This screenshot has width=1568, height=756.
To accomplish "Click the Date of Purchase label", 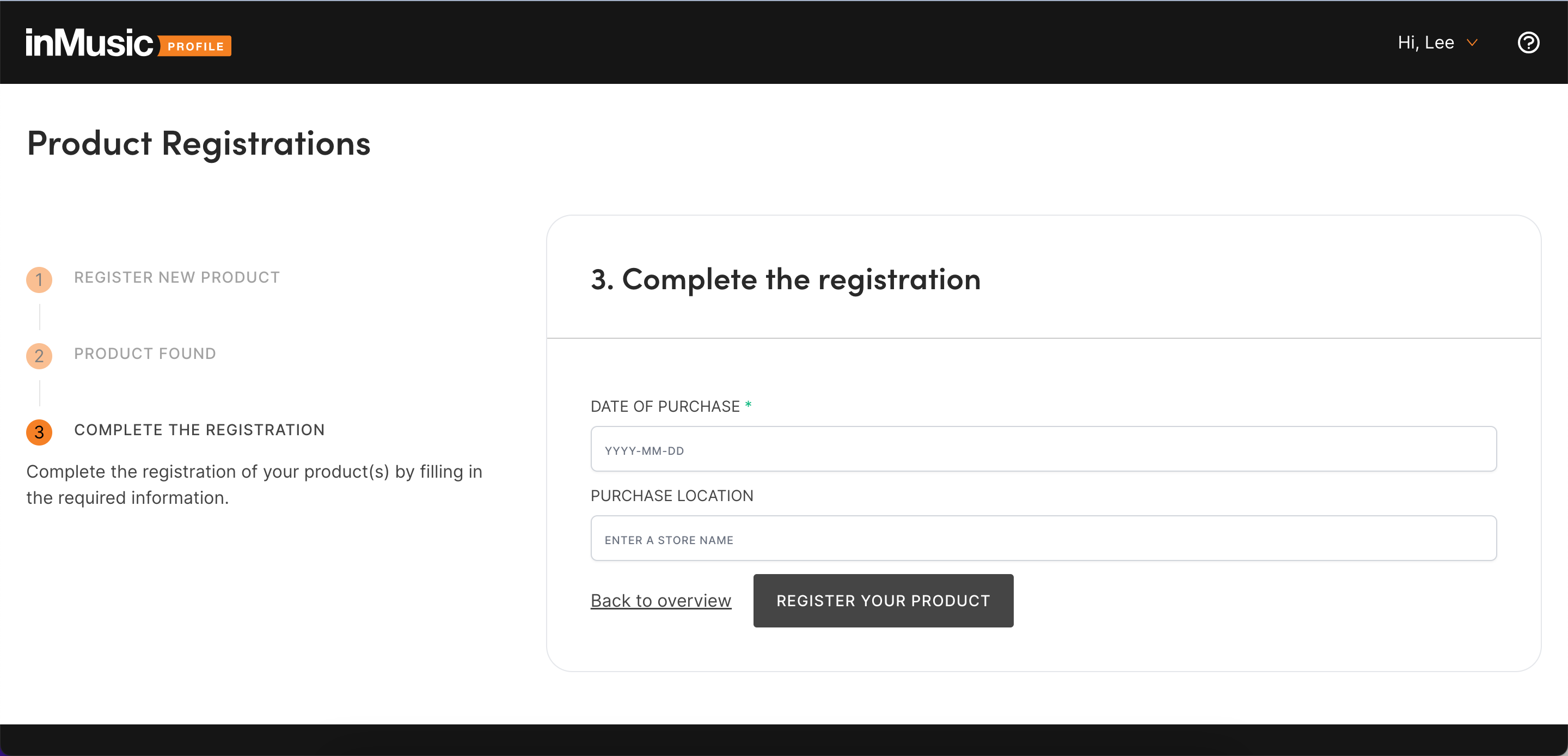I will [665, 406].
